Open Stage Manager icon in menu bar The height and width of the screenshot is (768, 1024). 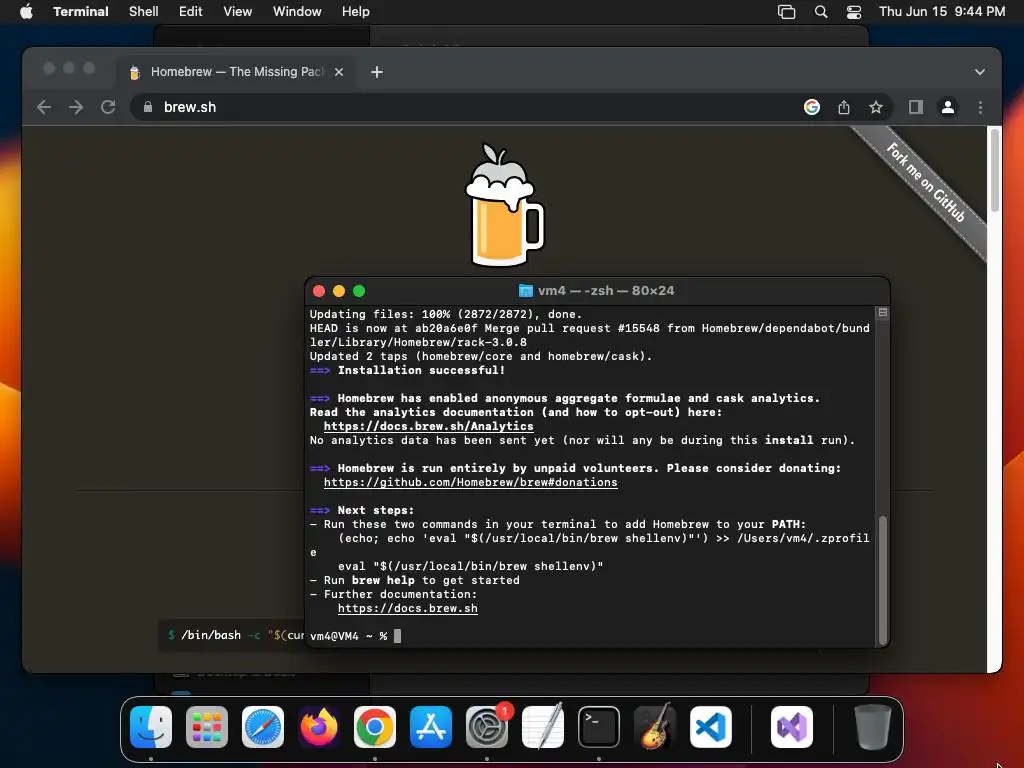[786, 12]
